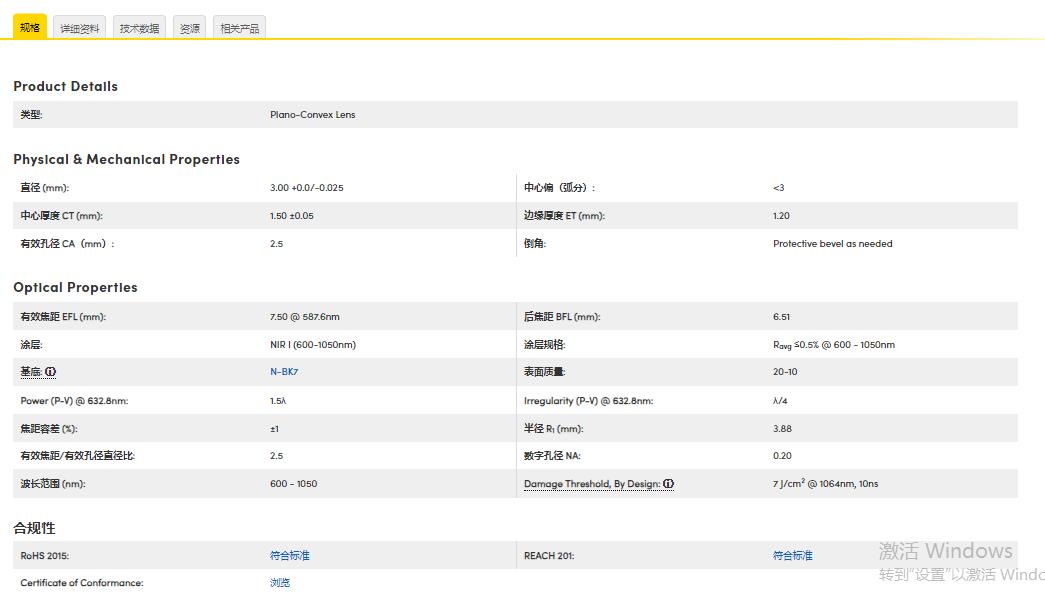
Task: Click the Optical Properties heading
Action: 75,288
